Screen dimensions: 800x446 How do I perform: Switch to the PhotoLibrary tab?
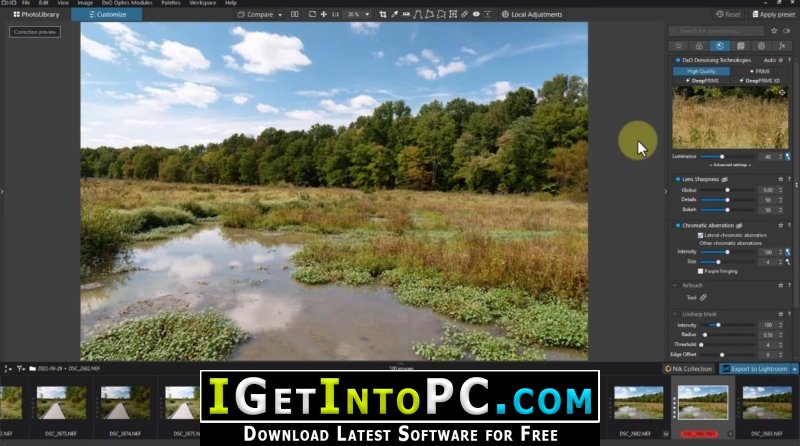(x=36, y=15)
